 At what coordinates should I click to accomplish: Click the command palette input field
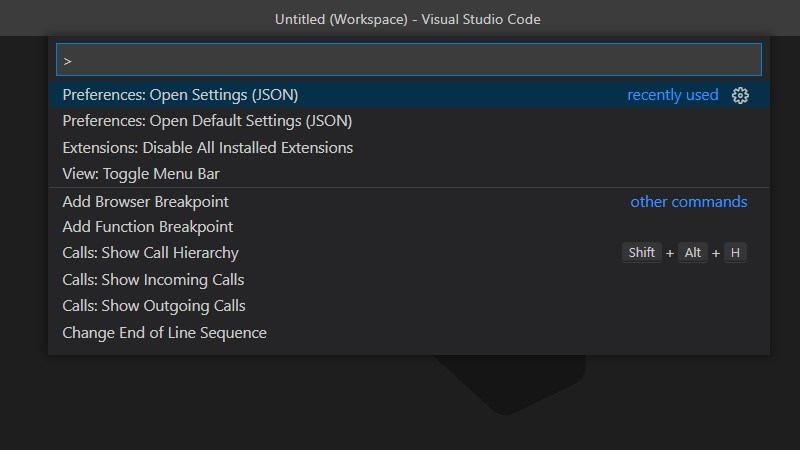tap(408, 60)
